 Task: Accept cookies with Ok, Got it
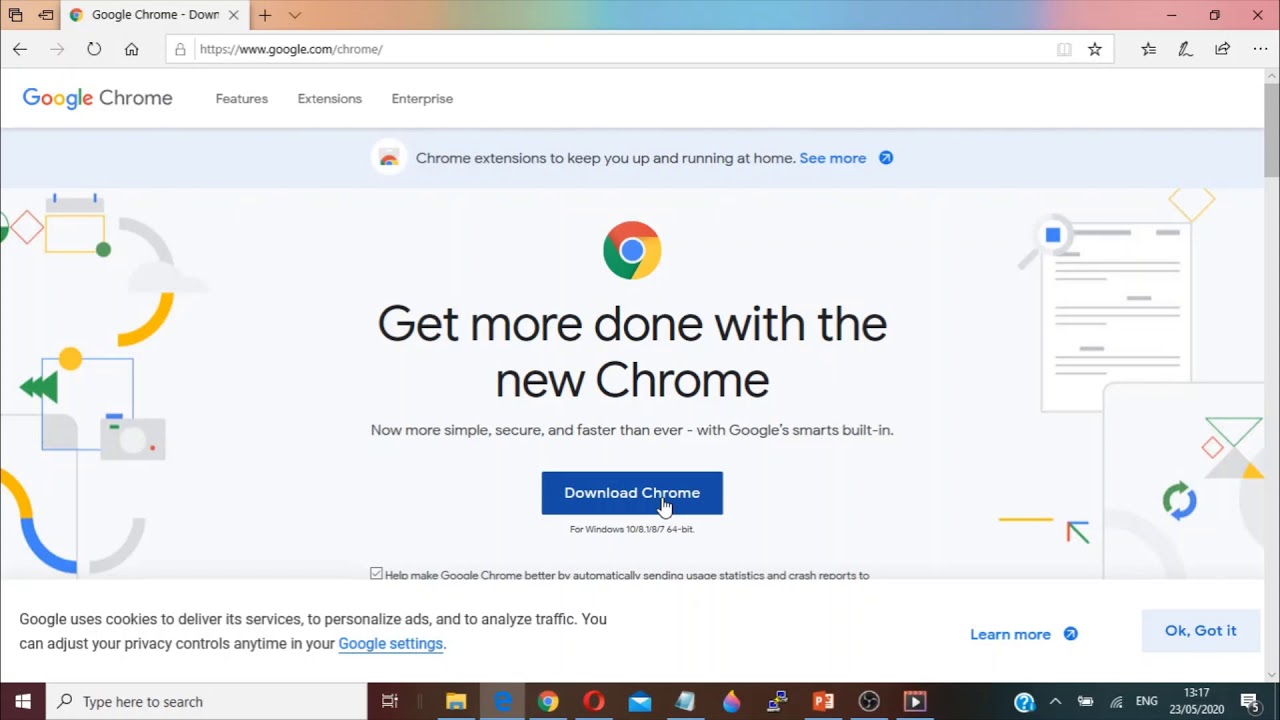(x=1201, y=631)
